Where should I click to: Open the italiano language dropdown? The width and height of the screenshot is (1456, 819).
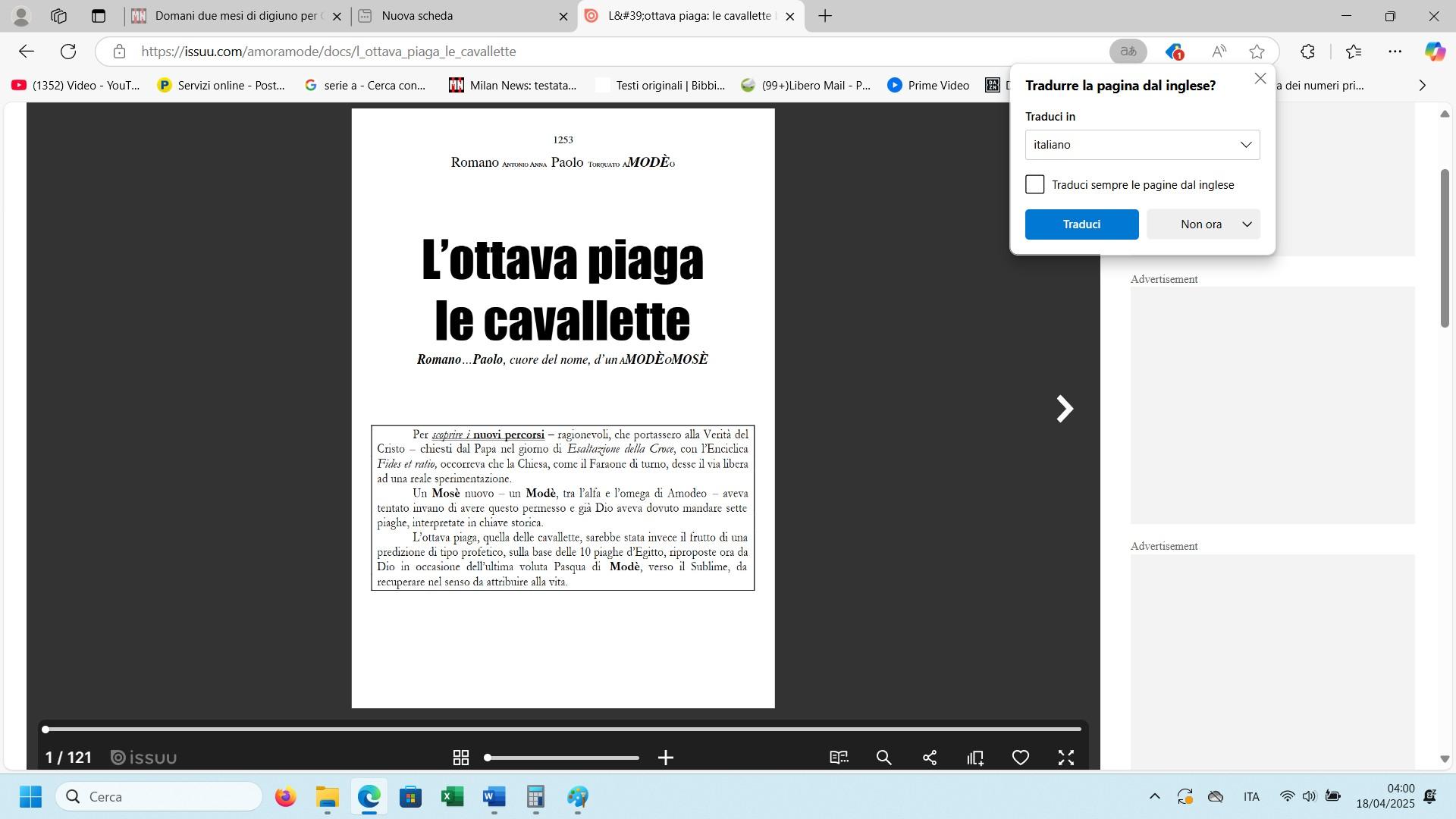pyautogui.click(x=1142, y=145)
